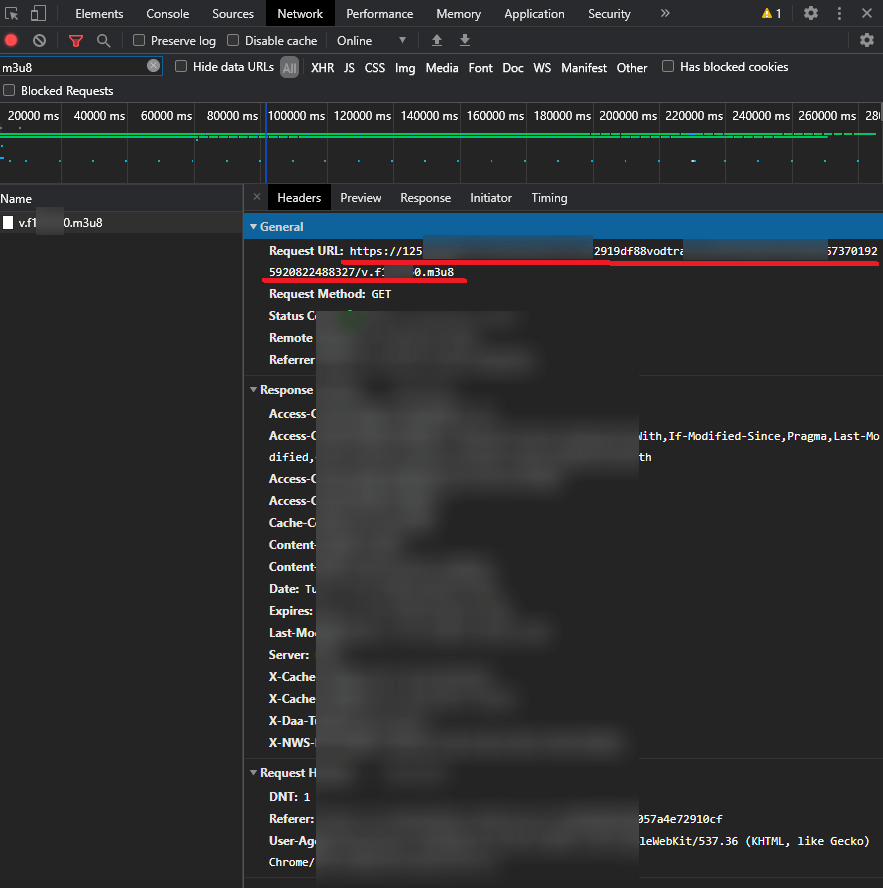Collapse the General headers section
The image size is (883, 888).
click(x=254, y=227)
